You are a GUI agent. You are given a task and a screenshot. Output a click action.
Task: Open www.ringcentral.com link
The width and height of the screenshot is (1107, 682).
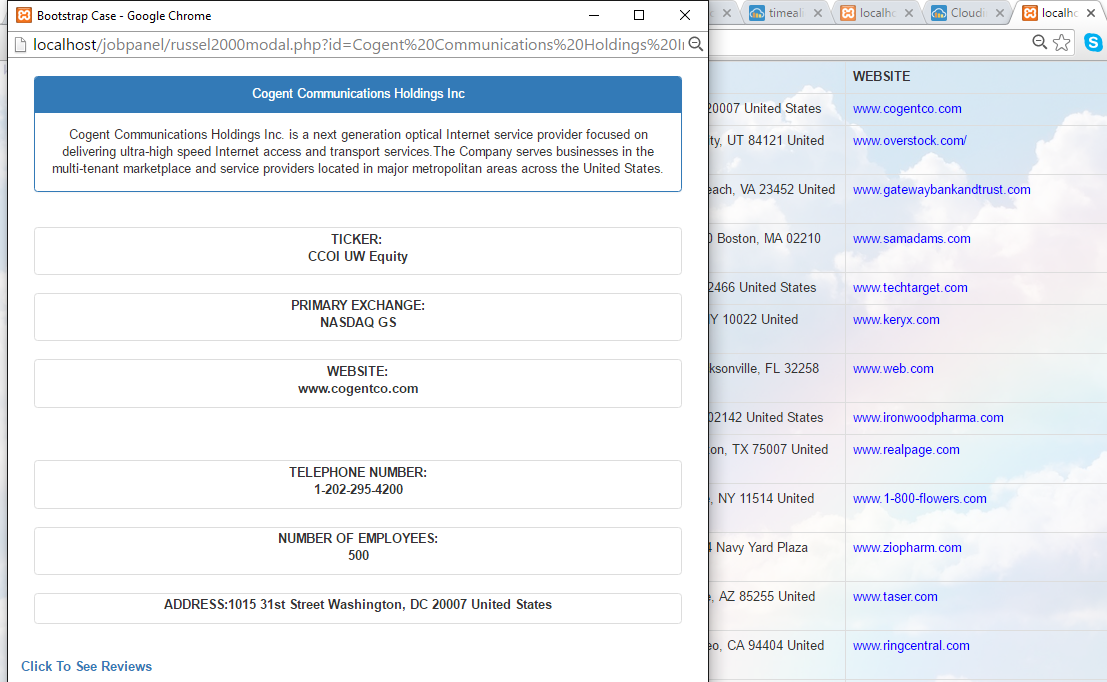click(x=911, y=645)
